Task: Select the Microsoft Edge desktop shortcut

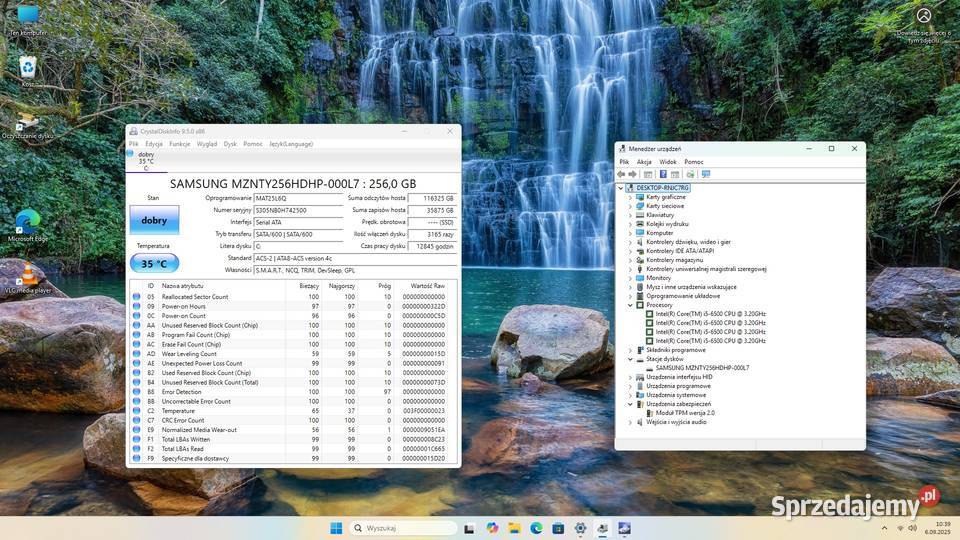Action: tap(28, 225)
